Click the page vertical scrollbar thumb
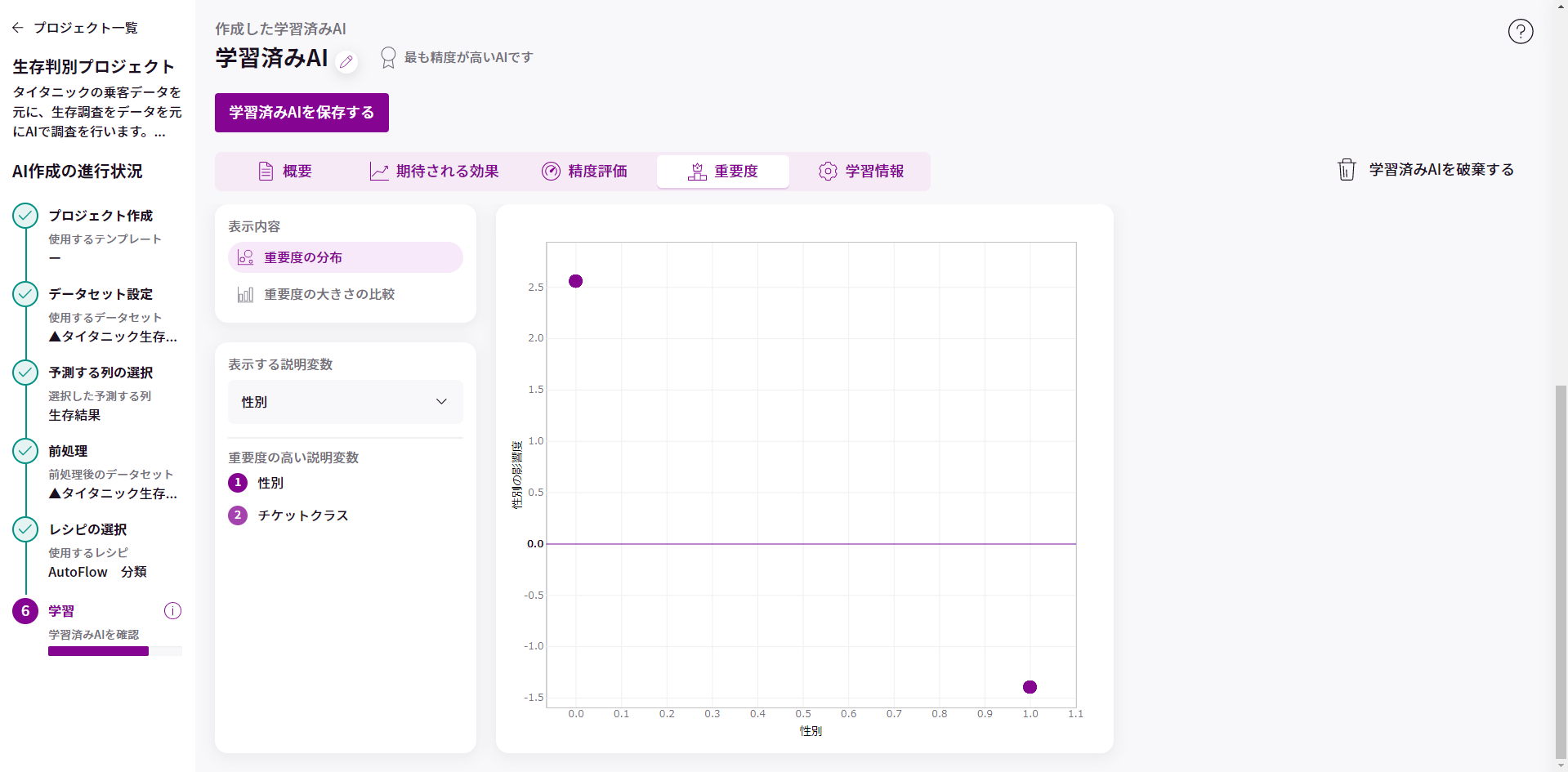 [1561, 572]
